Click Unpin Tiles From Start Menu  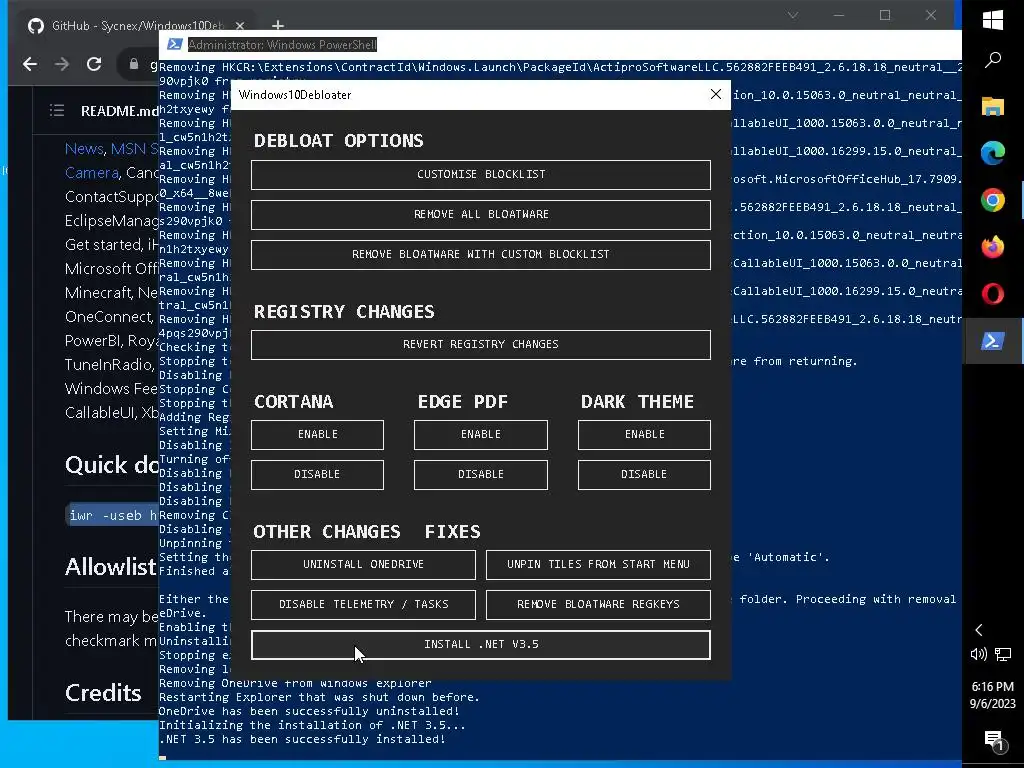click(x=598, y=564)
